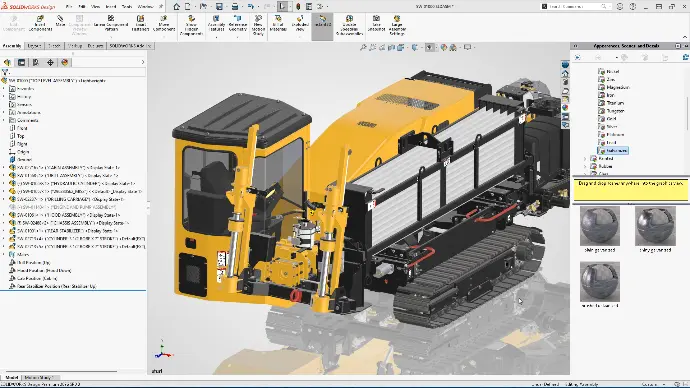Click Zoom to Fit magnifier icon

point(363,47)
